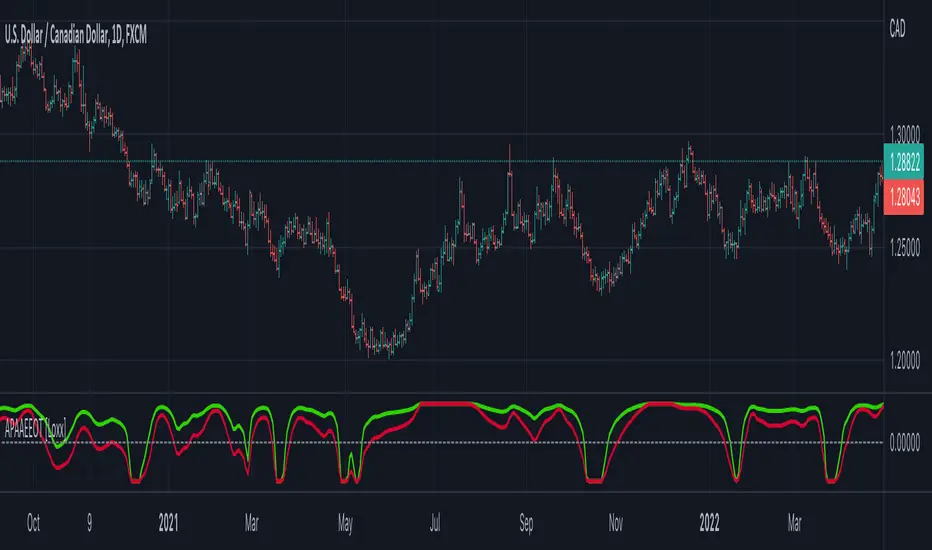This screenshot has width=932, height=550.
Task: Click the APAAEEOT [Loxx] indicator label
Action: coord(36,429)
